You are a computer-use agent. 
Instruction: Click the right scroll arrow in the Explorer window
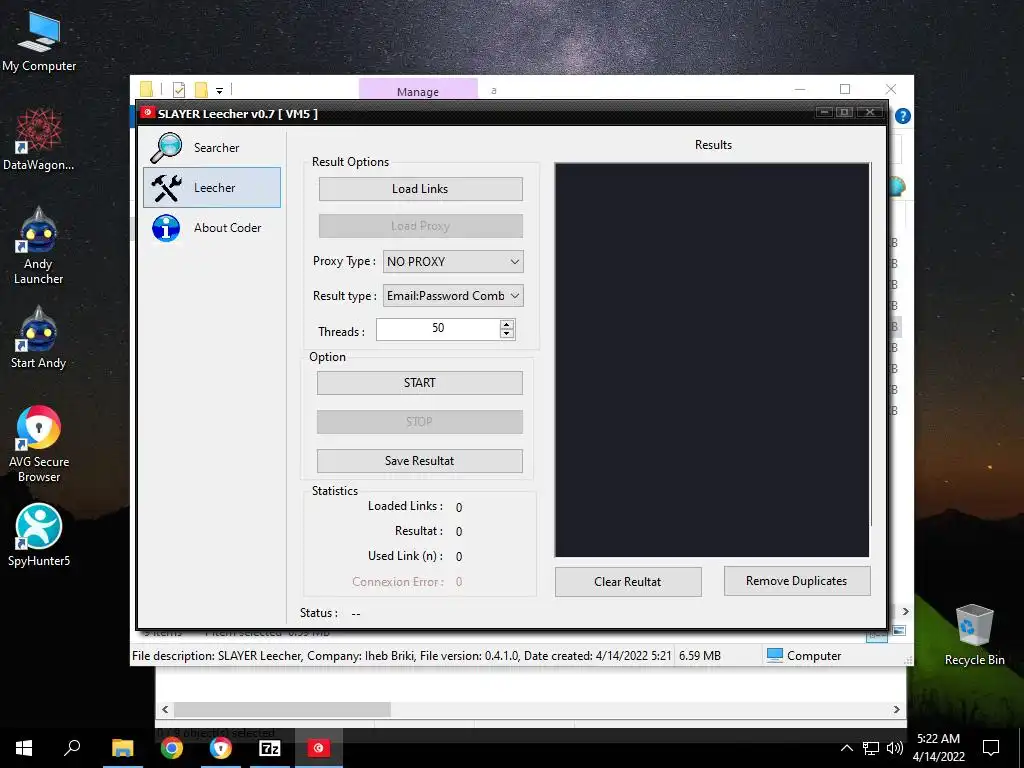coord(905,611)
